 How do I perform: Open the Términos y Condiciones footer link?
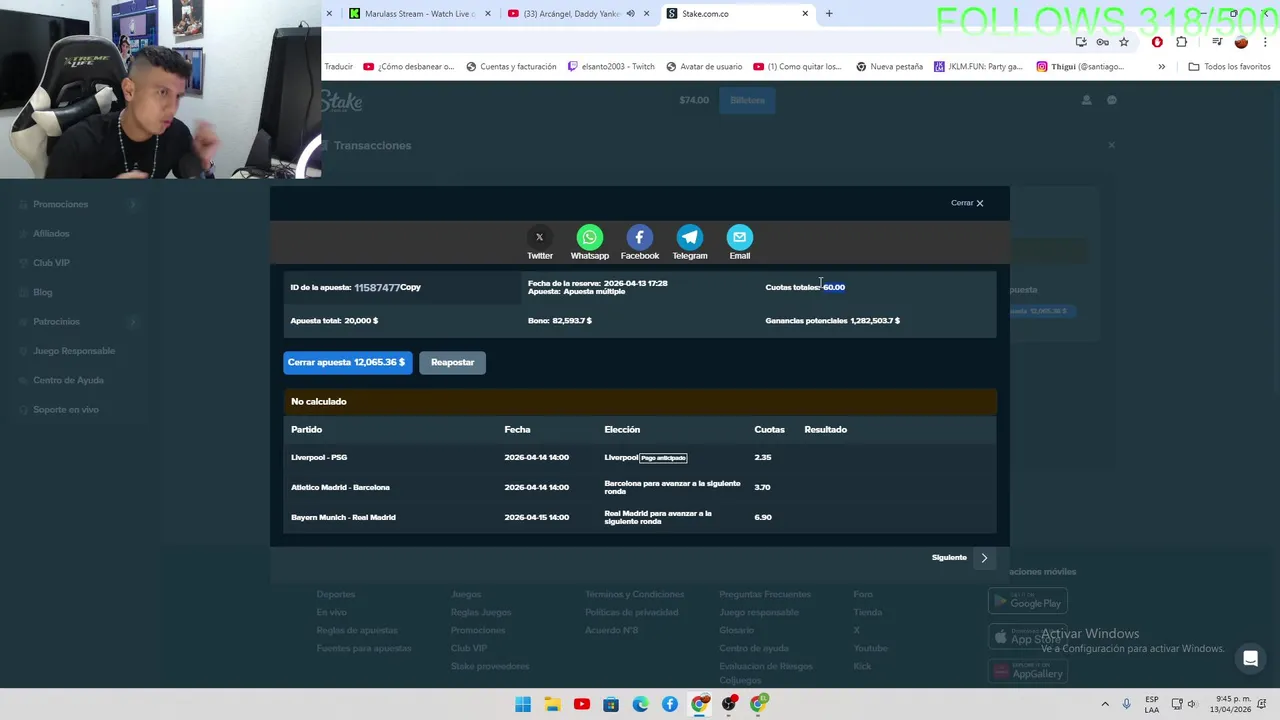(635, 594)
